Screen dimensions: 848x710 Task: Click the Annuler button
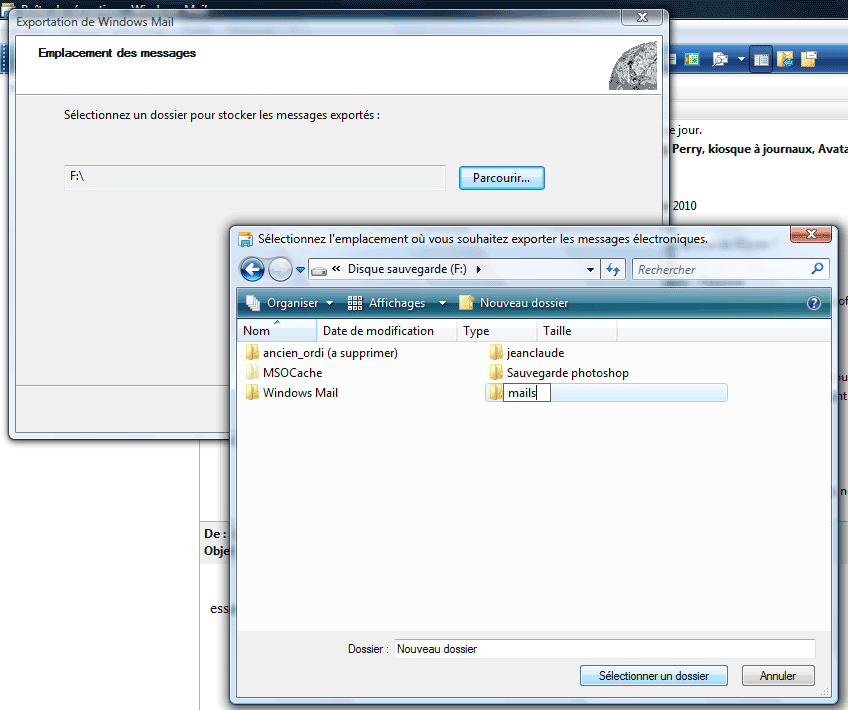(x=777, y=676)
